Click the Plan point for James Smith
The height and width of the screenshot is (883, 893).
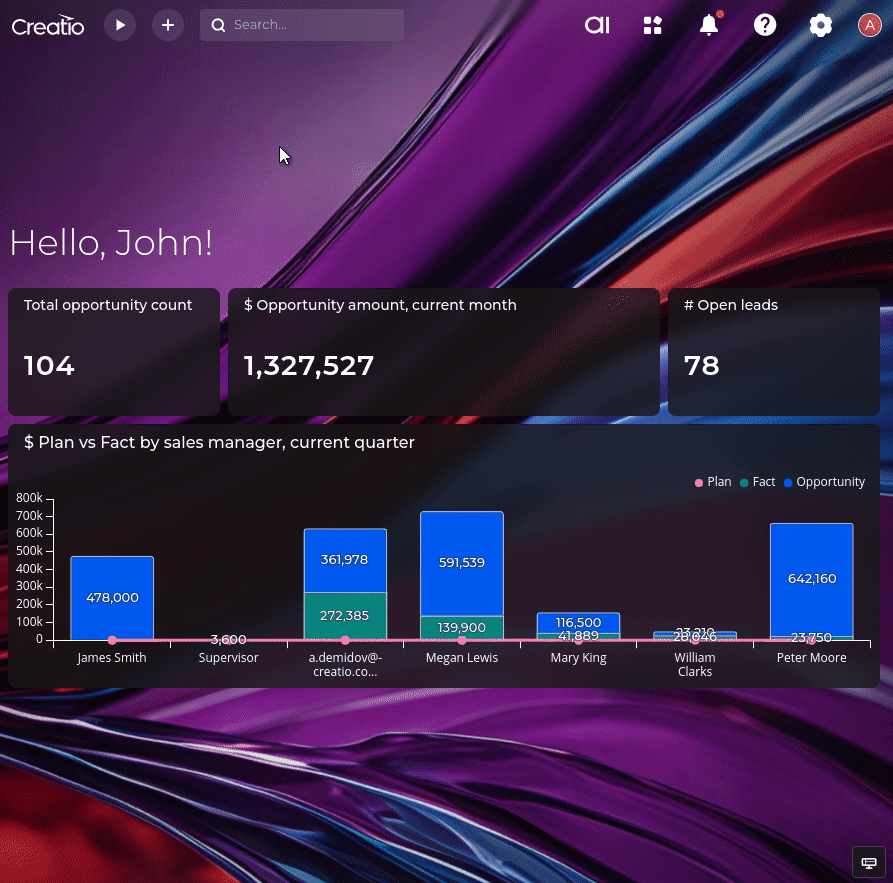tap(112, 640)
